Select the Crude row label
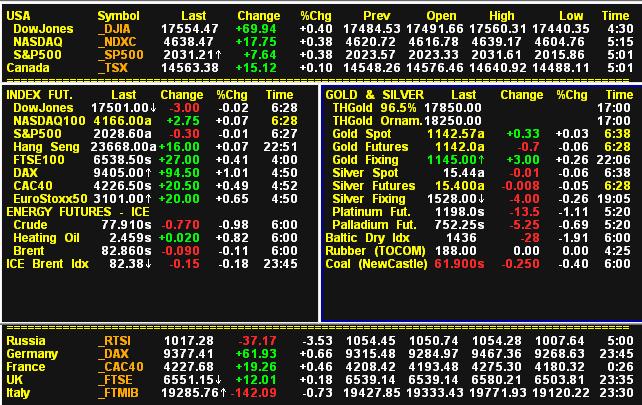The image size is (642, 405). (x=30, y=225)
